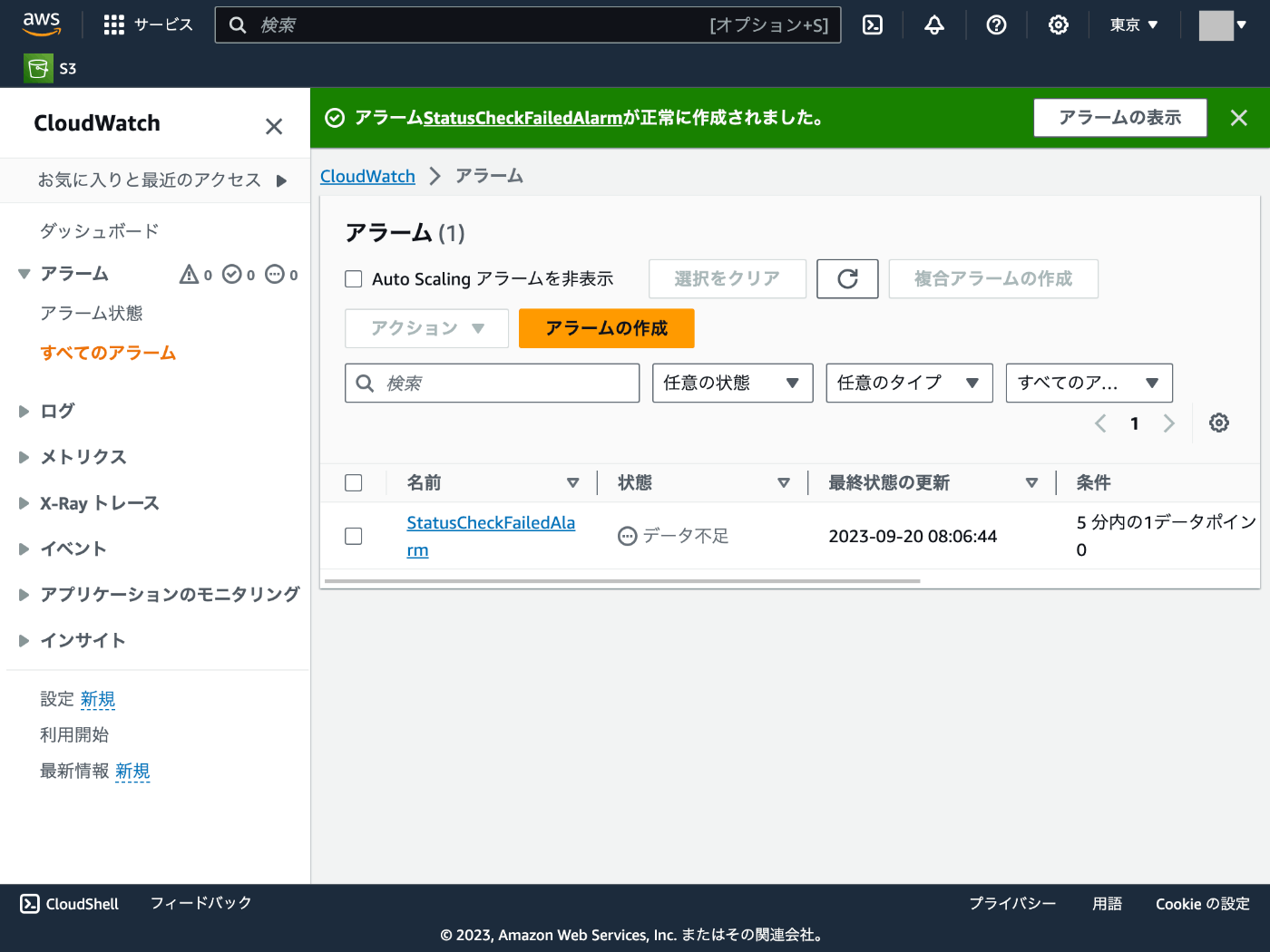Viewport: 1270px width, 952px height.
Task: Expand ログ sidebar section
Action: [24, 412]
